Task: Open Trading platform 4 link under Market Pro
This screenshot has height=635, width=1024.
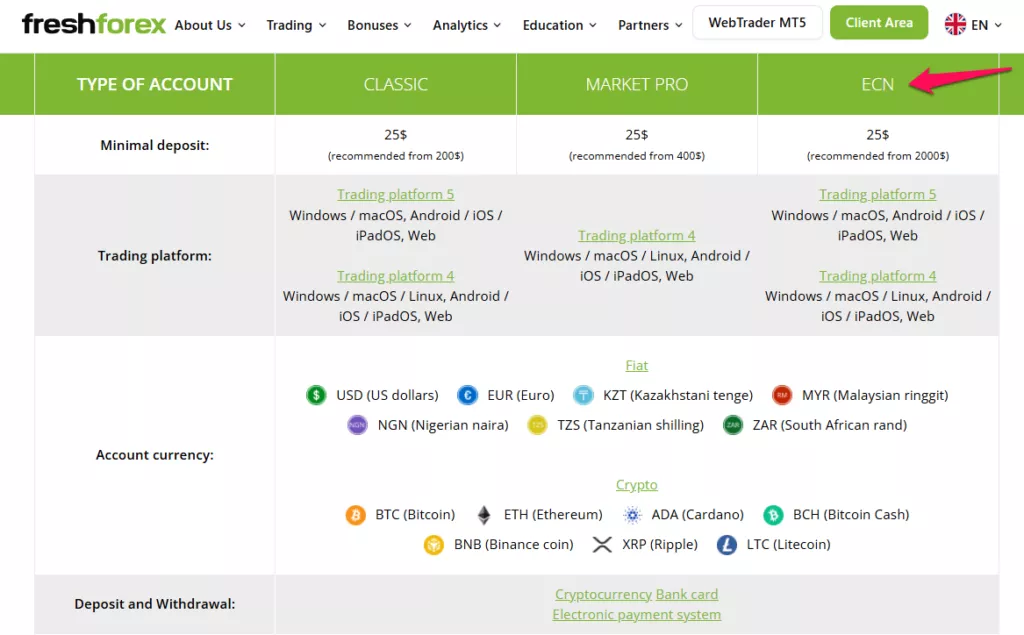Action: click(x=636, y=235)
